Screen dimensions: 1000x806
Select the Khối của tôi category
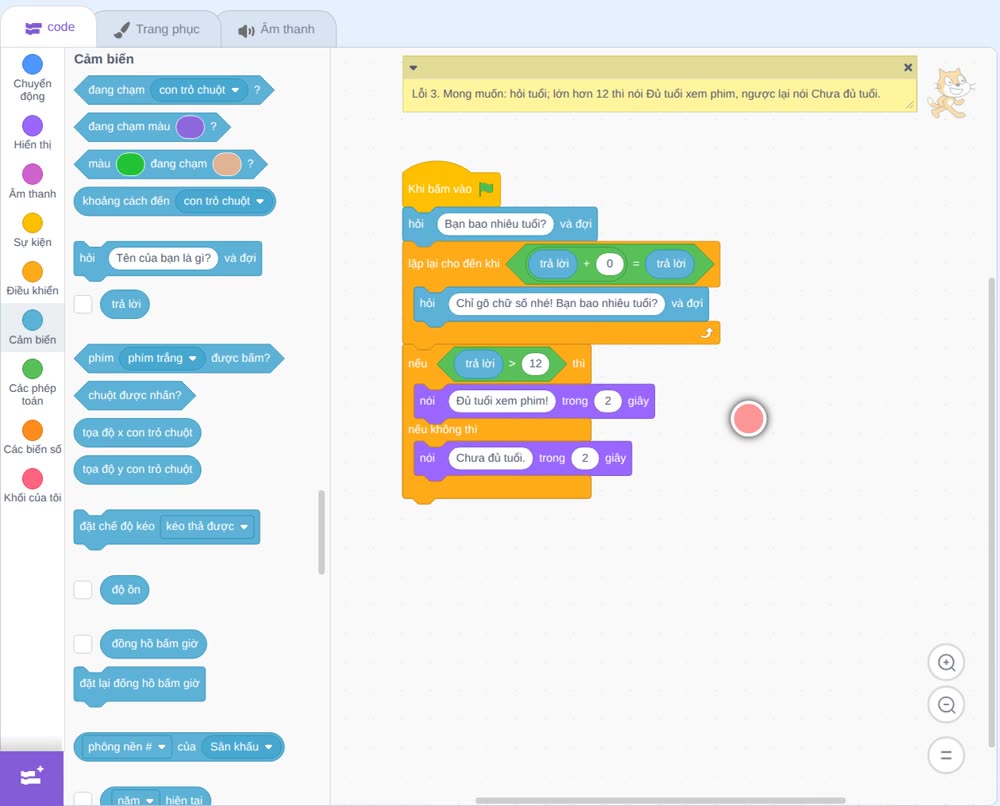33,486
